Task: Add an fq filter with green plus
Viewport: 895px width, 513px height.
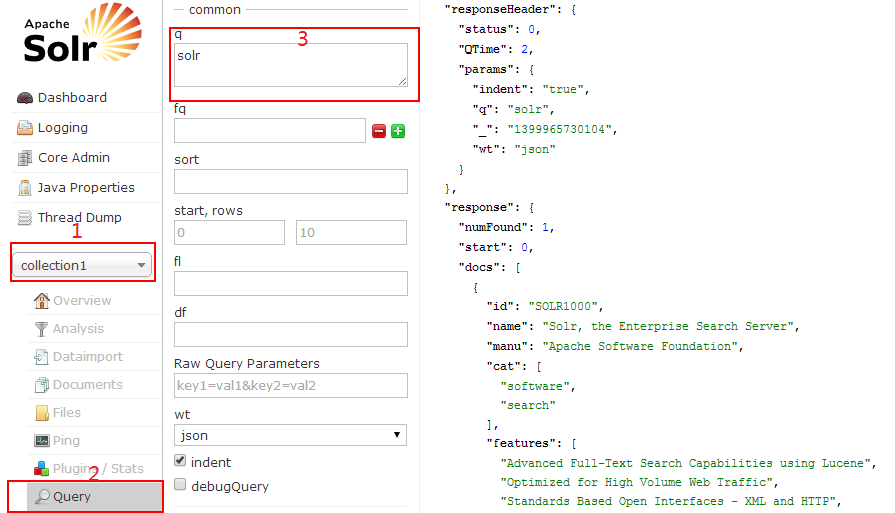Action: pyautogui.click(x=398, y=131)
